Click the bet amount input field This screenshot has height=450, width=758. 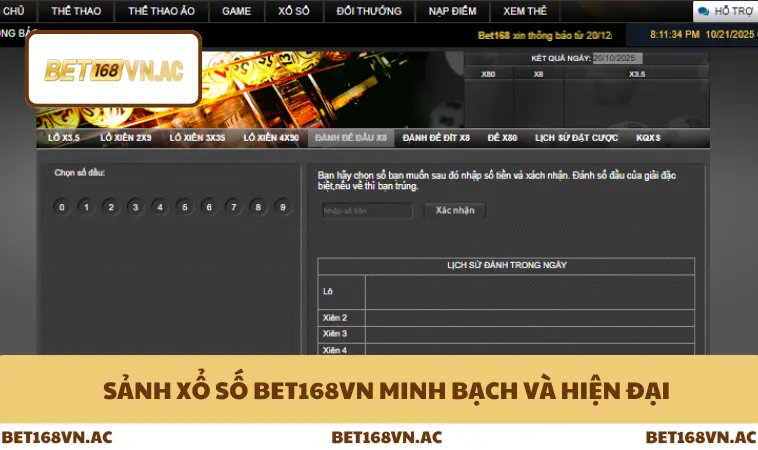click(367, 211)
